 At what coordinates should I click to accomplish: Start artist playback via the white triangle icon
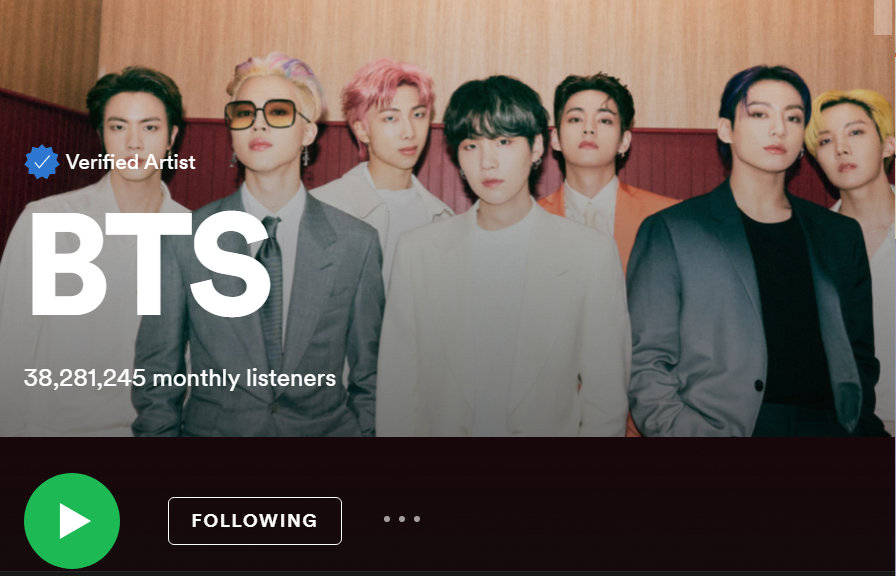pos(75,521)
